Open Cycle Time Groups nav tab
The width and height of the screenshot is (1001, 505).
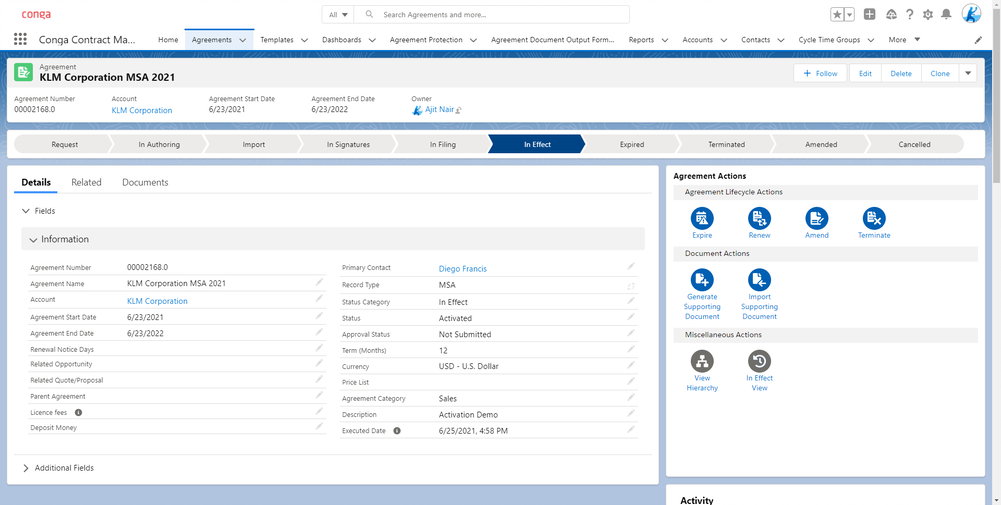coord(829,40)
